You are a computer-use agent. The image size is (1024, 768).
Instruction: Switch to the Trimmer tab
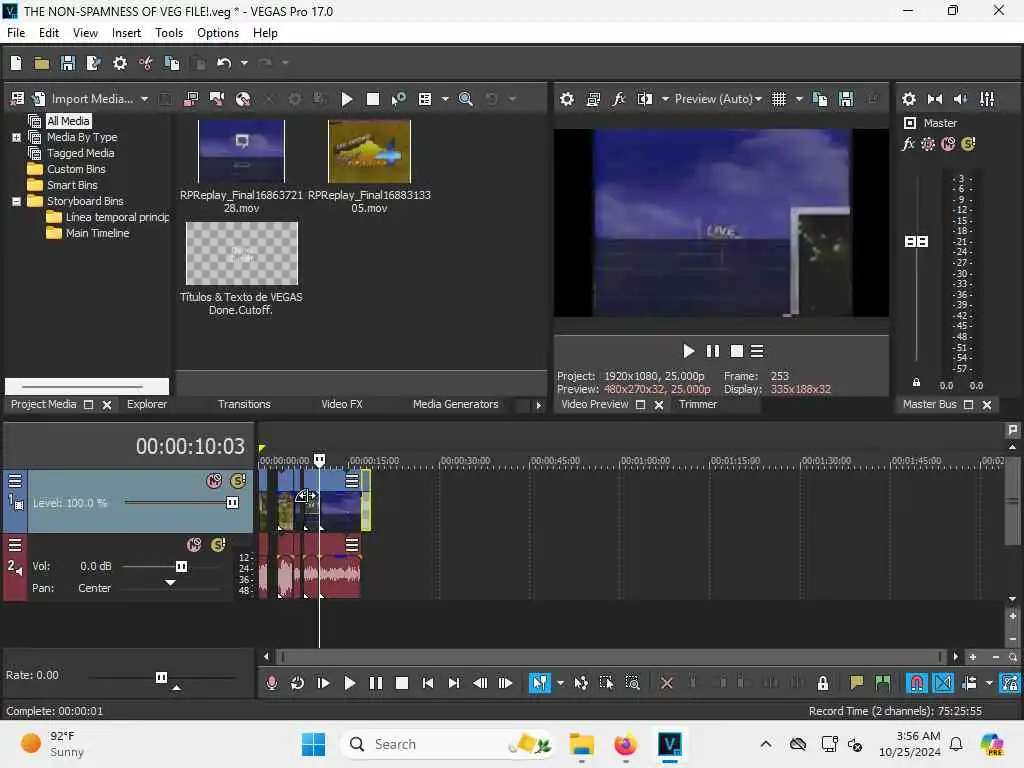click(x=698, y=404)
